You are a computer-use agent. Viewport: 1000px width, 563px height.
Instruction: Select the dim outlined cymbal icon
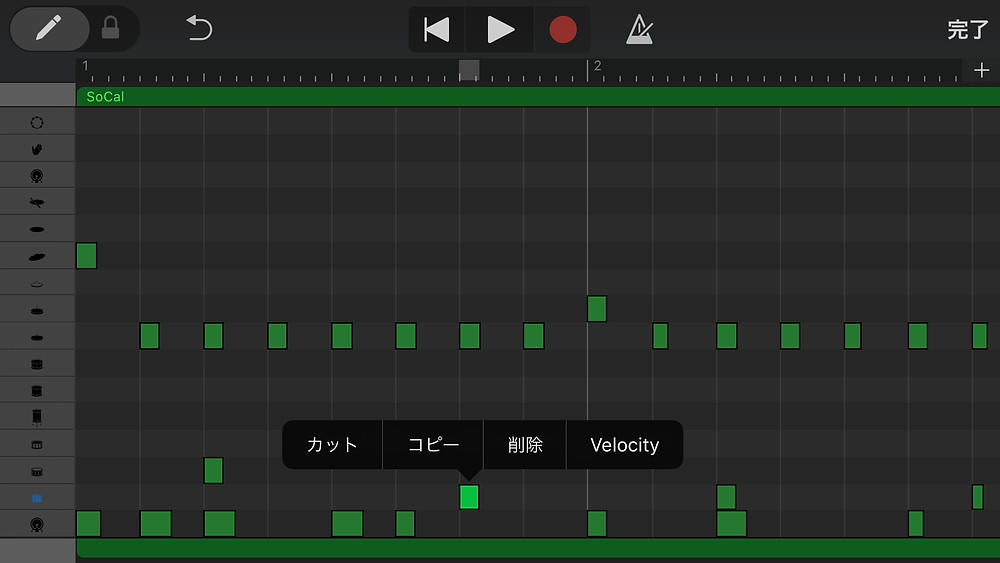[37, 284]
